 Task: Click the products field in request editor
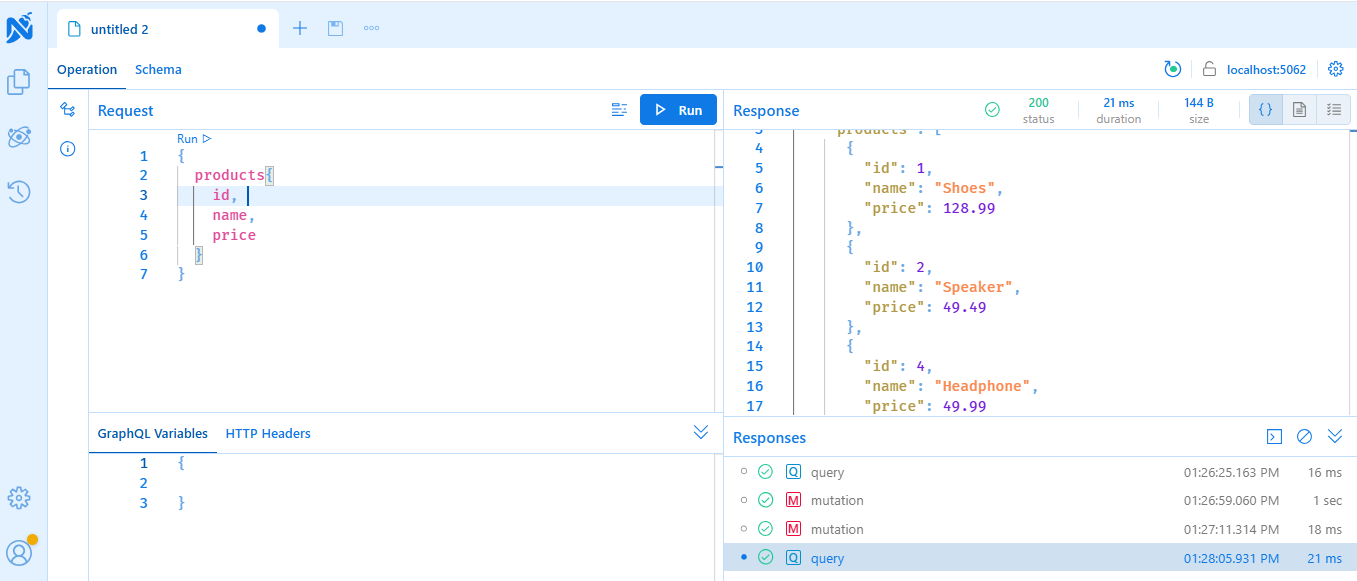pos(230,175)
